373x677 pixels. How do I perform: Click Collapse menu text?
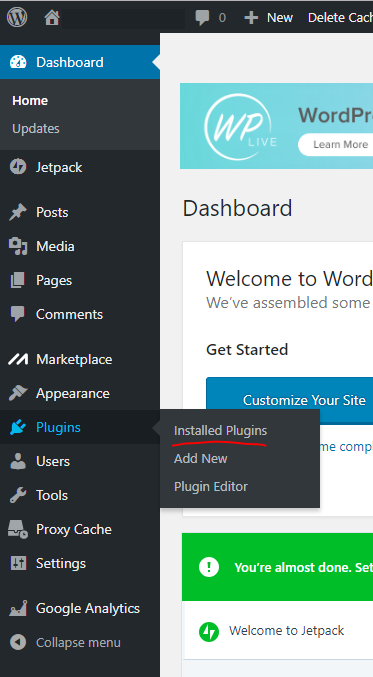point(78,643)
